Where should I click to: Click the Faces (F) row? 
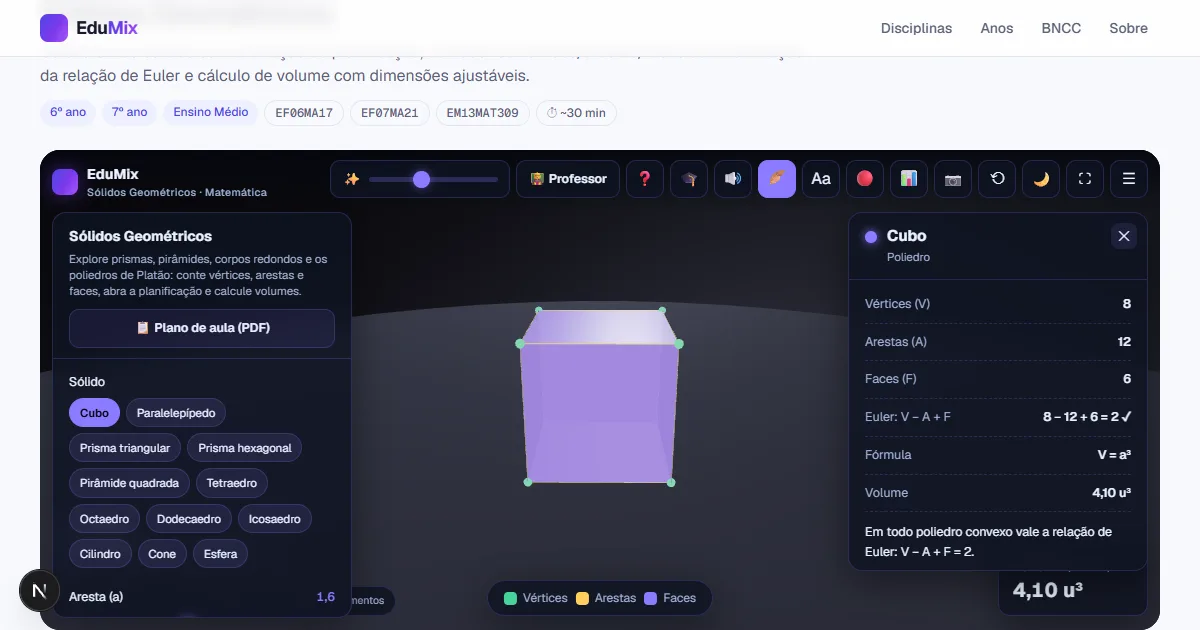click(998, 379)
